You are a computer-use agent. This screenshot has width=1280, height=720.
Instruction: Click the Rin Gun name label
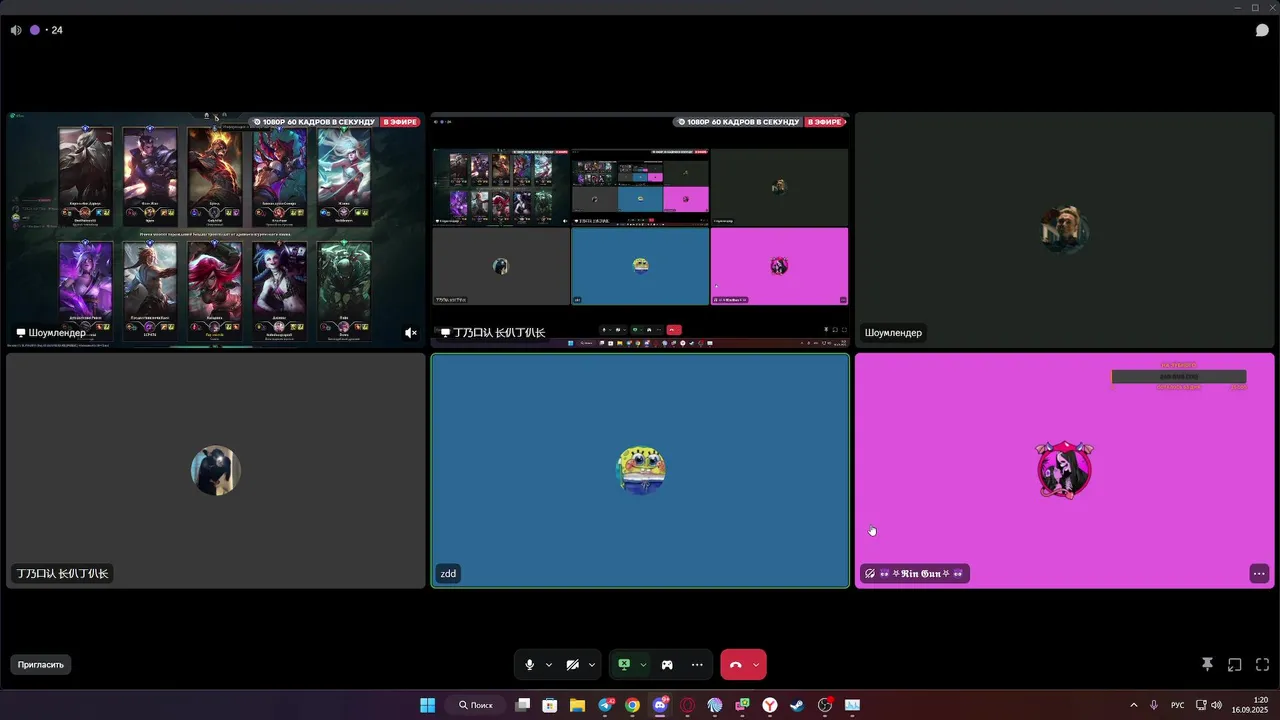915,573
